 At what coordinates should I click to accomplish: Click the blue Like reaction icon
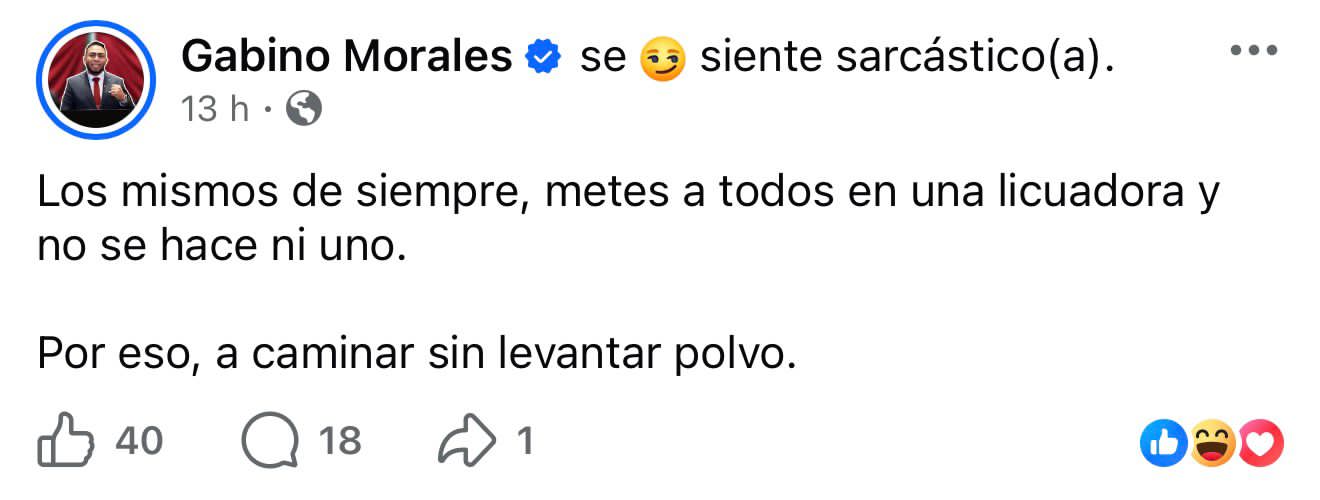click(1165, 442)
